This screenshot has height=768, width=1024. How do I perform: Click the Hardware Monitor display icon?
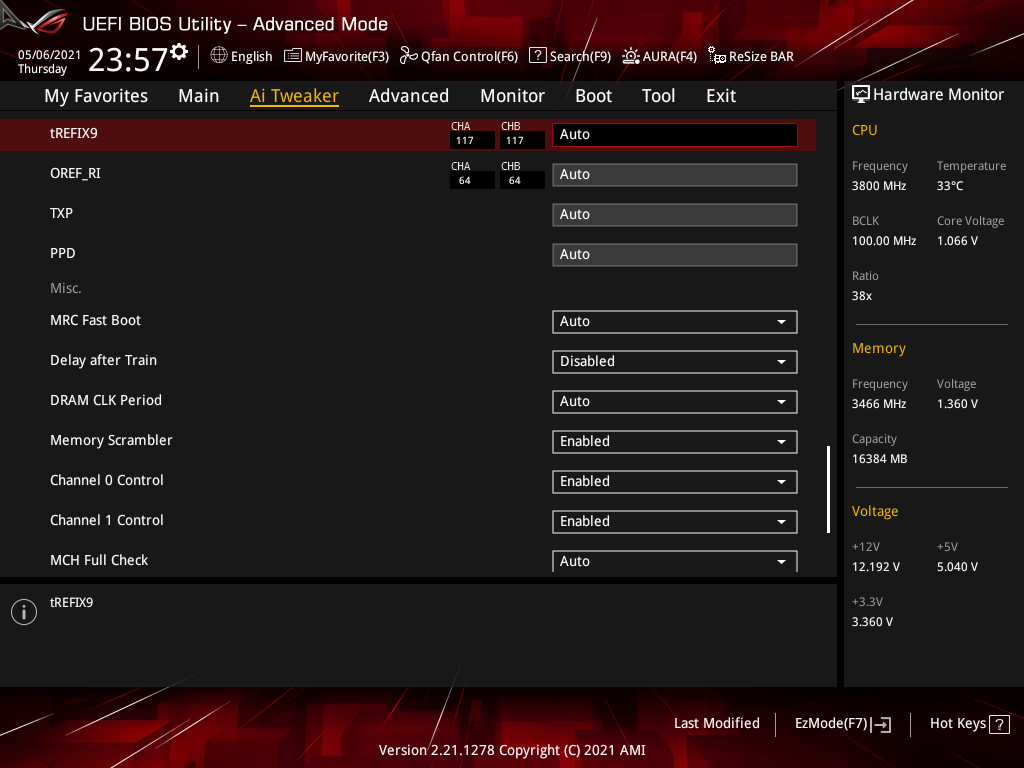click(861, 95)
